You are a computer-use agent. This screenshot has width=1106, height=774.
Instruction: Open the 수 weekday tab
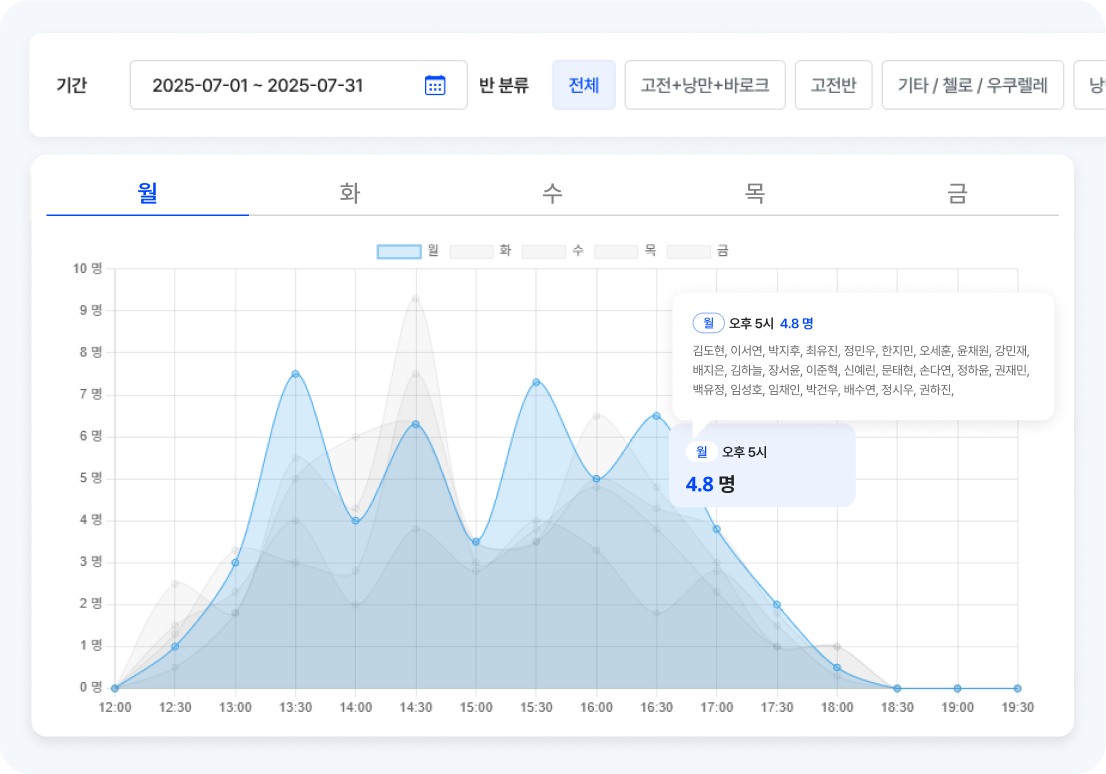[x=552, y=192]
